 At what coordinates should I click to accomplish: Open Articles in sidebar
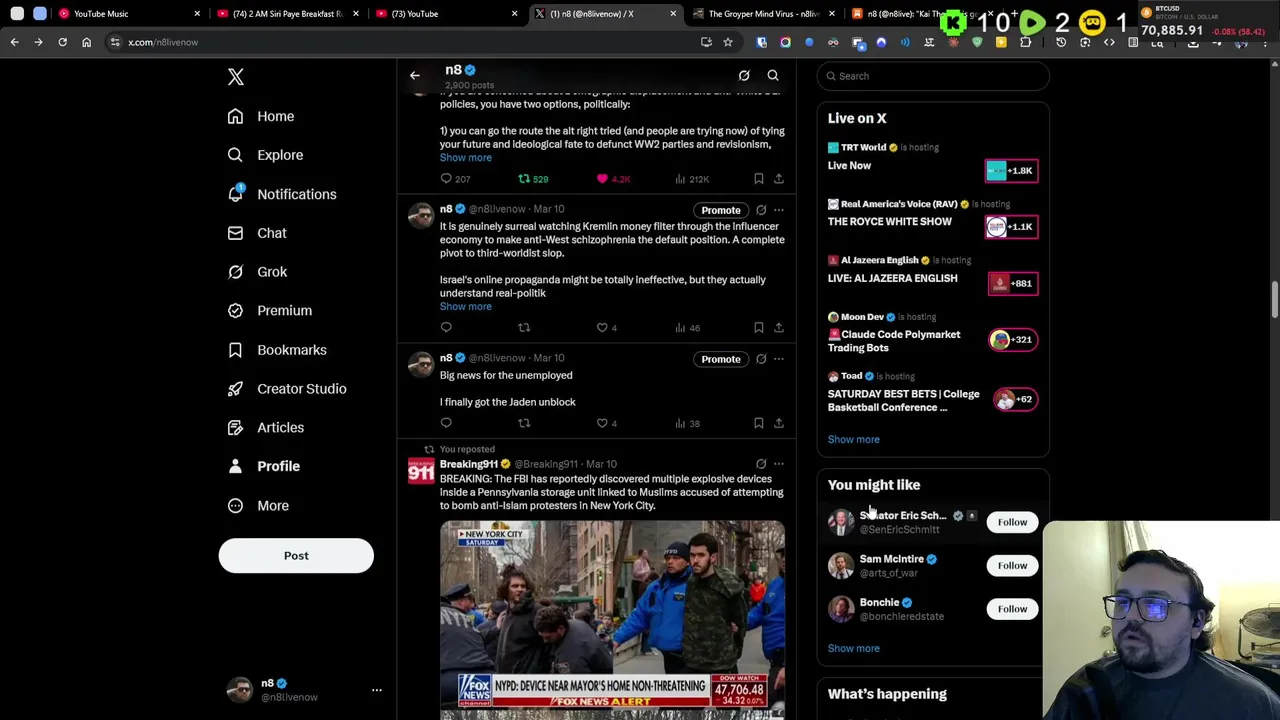[266, 428]
